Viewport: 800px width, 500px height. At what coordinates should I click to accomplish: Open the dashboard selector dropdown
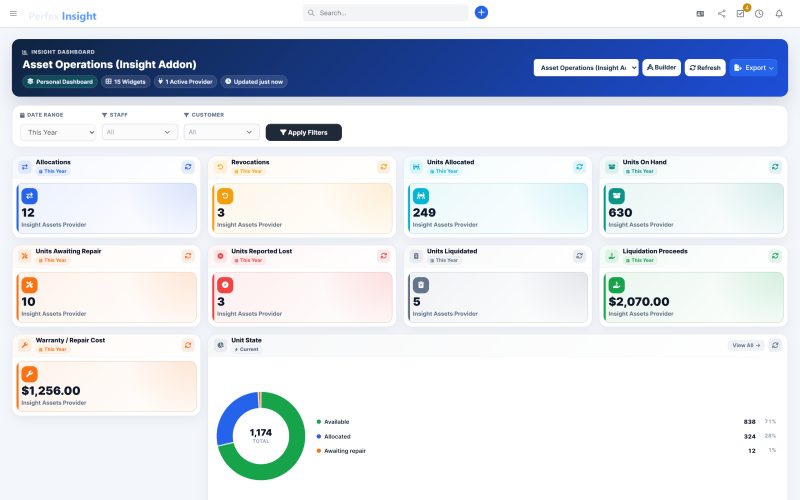coord(586,67)
